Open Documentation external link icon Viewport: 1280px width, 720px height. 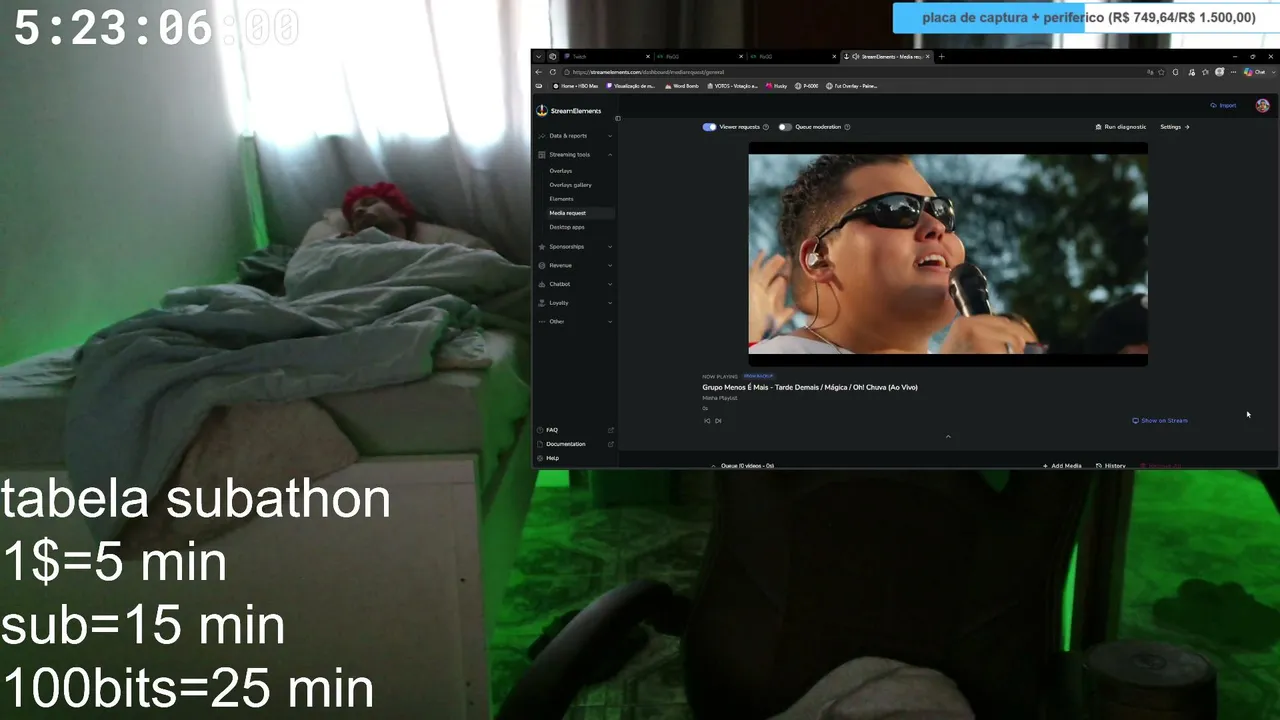pyautogui.click(x=611, y=444)
